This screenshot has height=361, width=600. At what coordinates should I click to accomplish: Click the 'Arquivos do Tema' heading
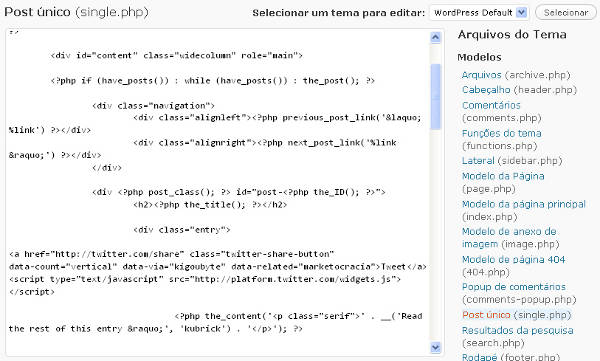(512, 34)
